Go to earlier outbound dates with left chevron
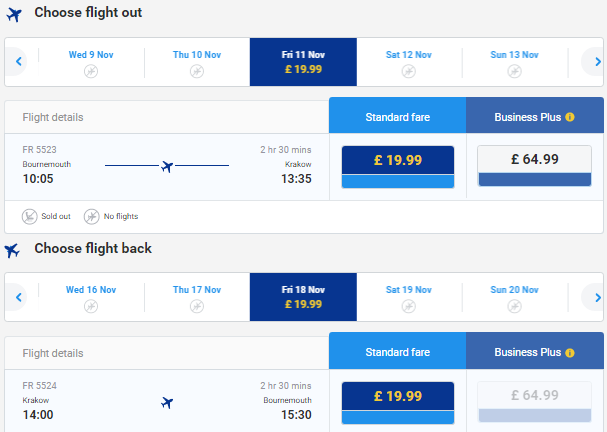This screenshot has height=432, width=607. tap(18, 62)
